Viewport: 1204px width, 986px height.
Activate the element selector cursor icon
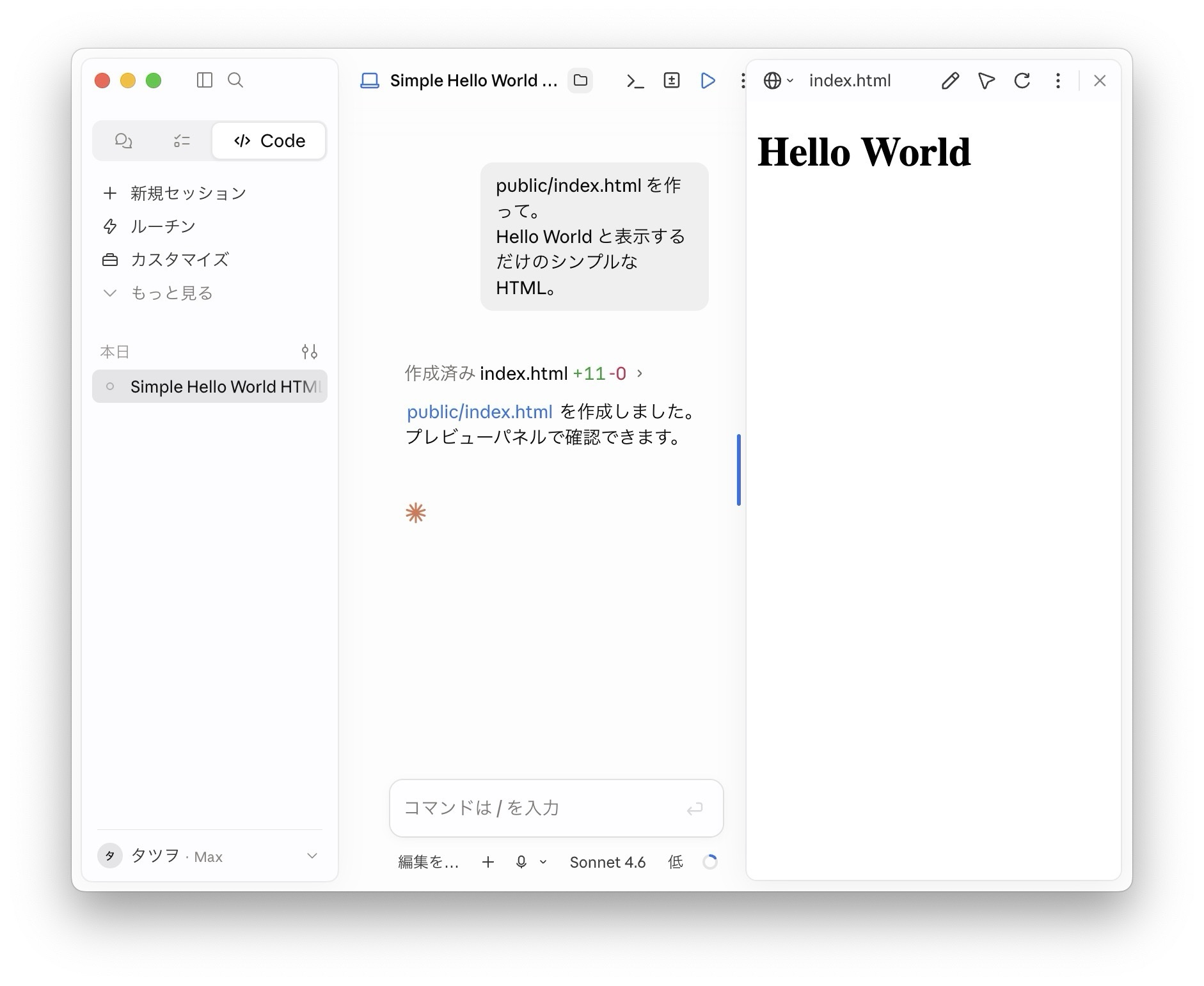tap(986, 81)
